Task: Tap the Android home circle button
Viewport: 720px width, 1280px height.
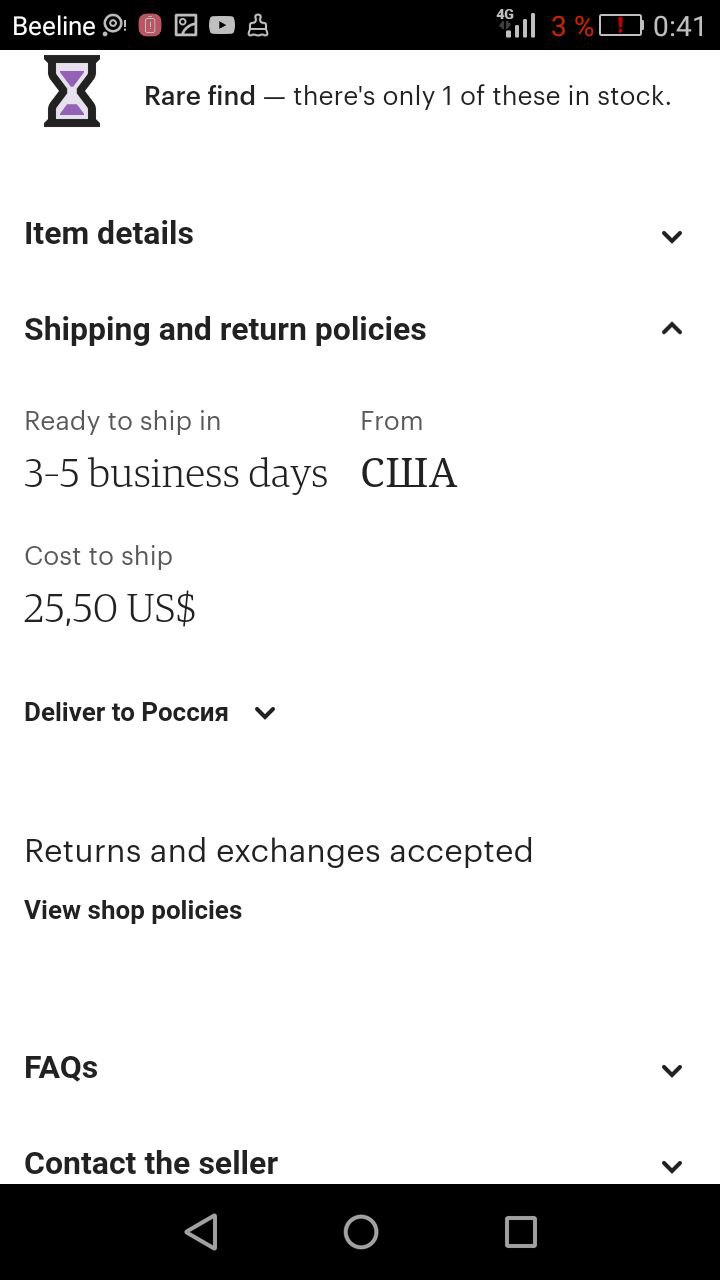Action: (x=361, y=1232)
